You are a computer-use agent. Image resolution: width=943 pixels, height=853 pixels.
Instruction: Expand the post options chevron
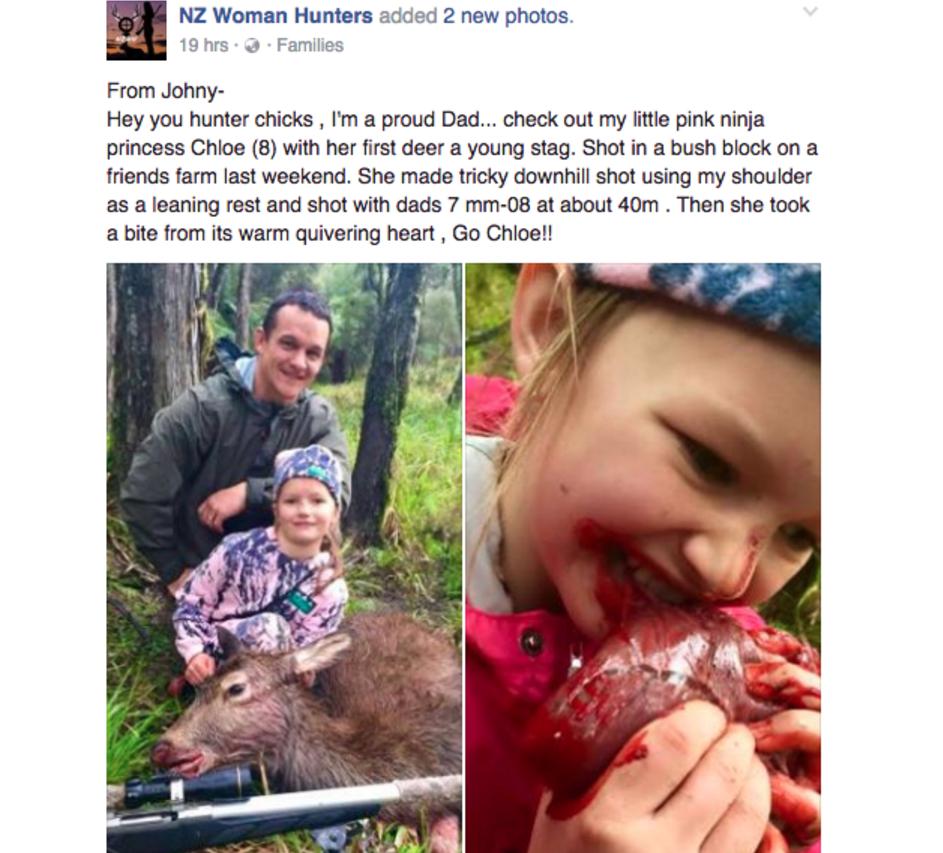coord(810,11)
